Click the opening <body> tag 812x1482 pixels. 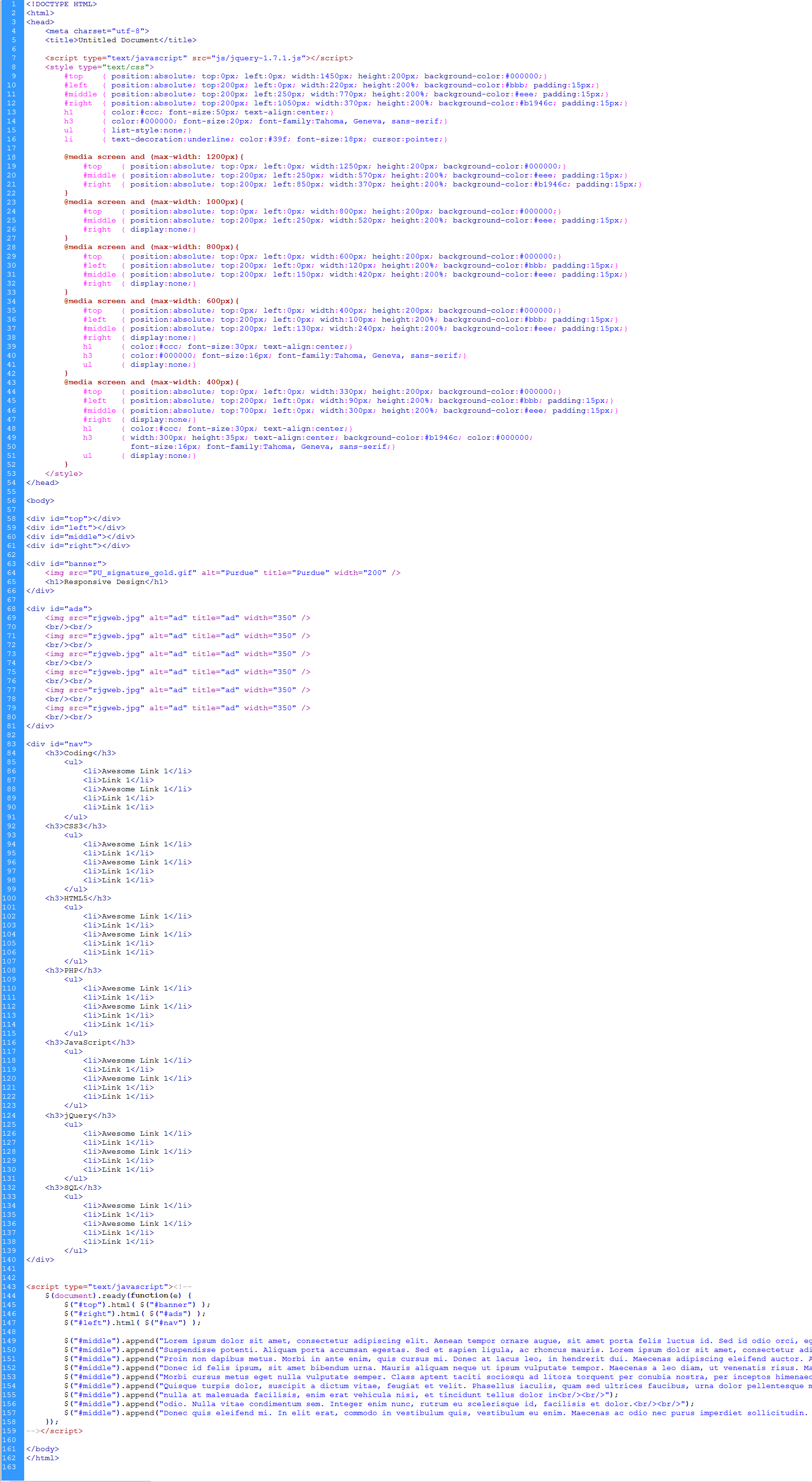[x=40, y=500]
